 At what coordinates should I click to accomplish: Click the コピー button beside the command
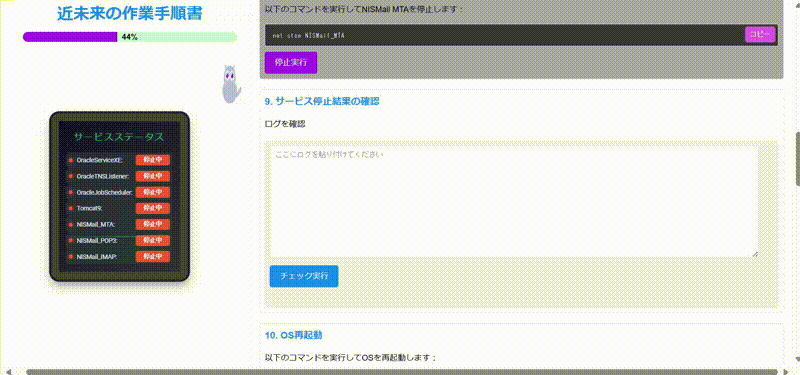pyautogui.click(x=760, y=35)
